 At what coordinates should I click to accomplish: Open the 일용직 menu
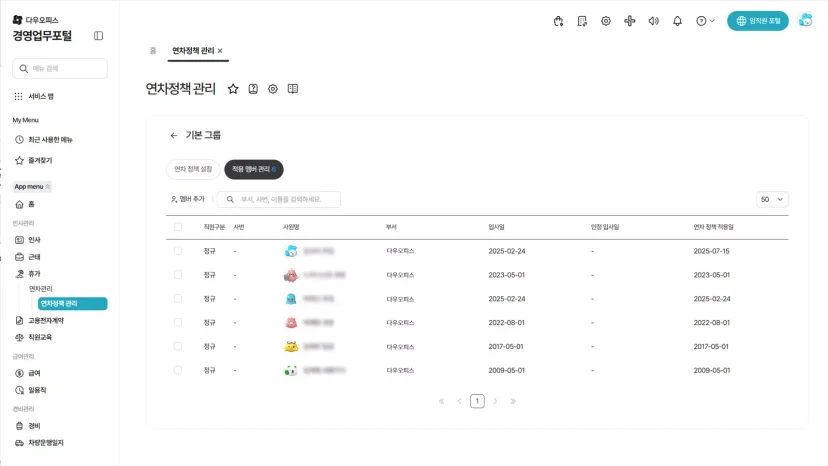31,390
